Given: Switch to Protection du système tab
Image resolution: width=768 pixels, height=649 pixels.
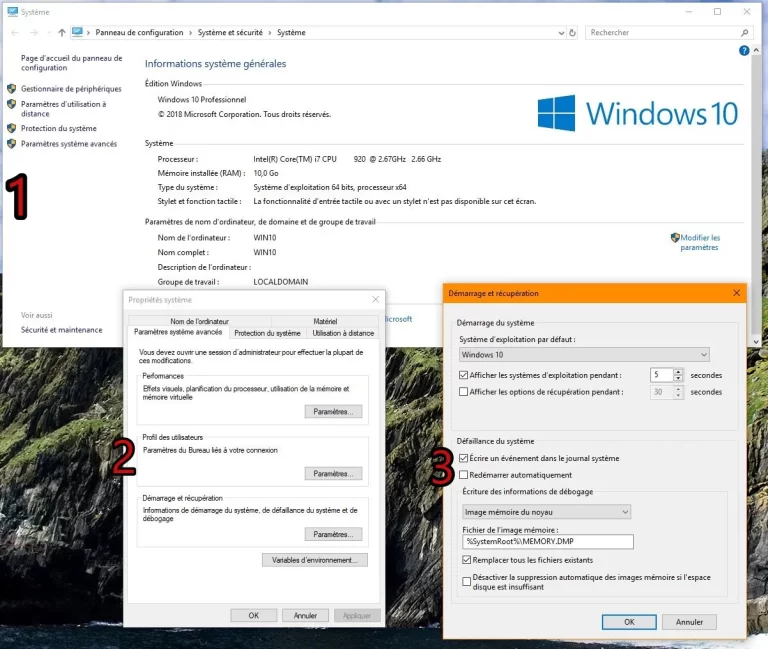Looking at the screenshot, I should [267, 333].
